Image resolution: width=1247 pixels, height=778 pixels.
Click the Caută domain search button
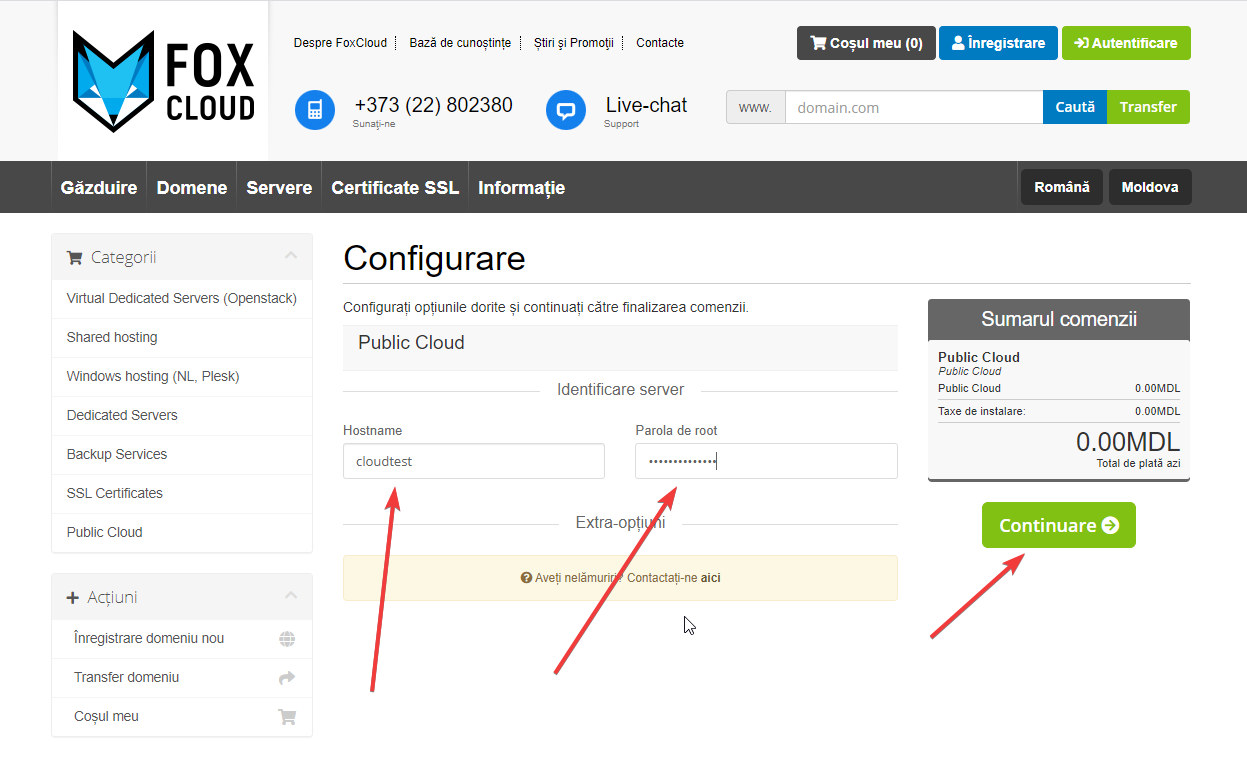pos(1075,107)
